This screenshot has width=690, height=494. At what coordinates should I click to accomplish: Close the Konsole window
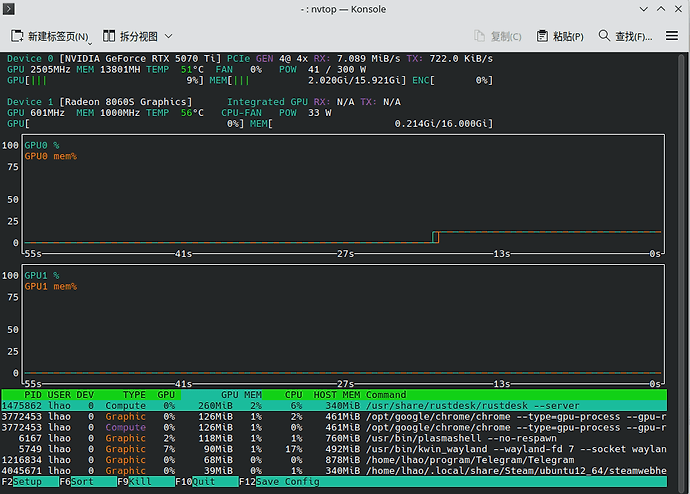pyautogui.click(x=679, y=9)
